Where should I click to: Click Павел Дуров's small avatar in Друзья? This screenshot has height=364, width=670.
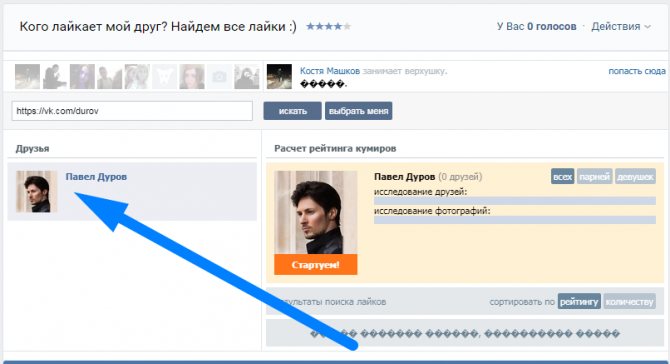click(x=36, y=191)
